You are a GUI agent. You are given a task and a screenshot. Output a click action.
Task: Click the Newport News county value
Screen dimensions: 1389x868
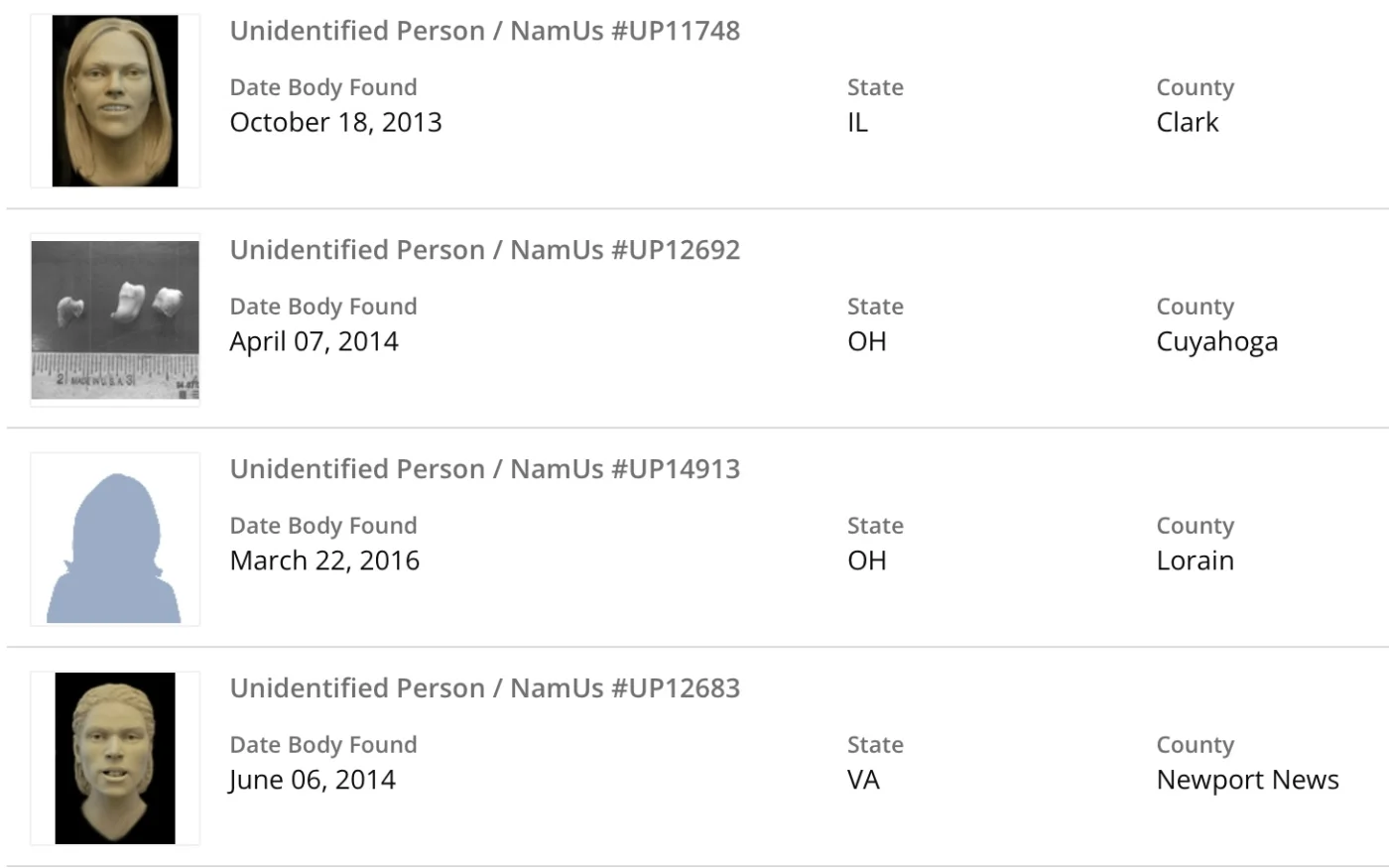(x=1247, y=781)
